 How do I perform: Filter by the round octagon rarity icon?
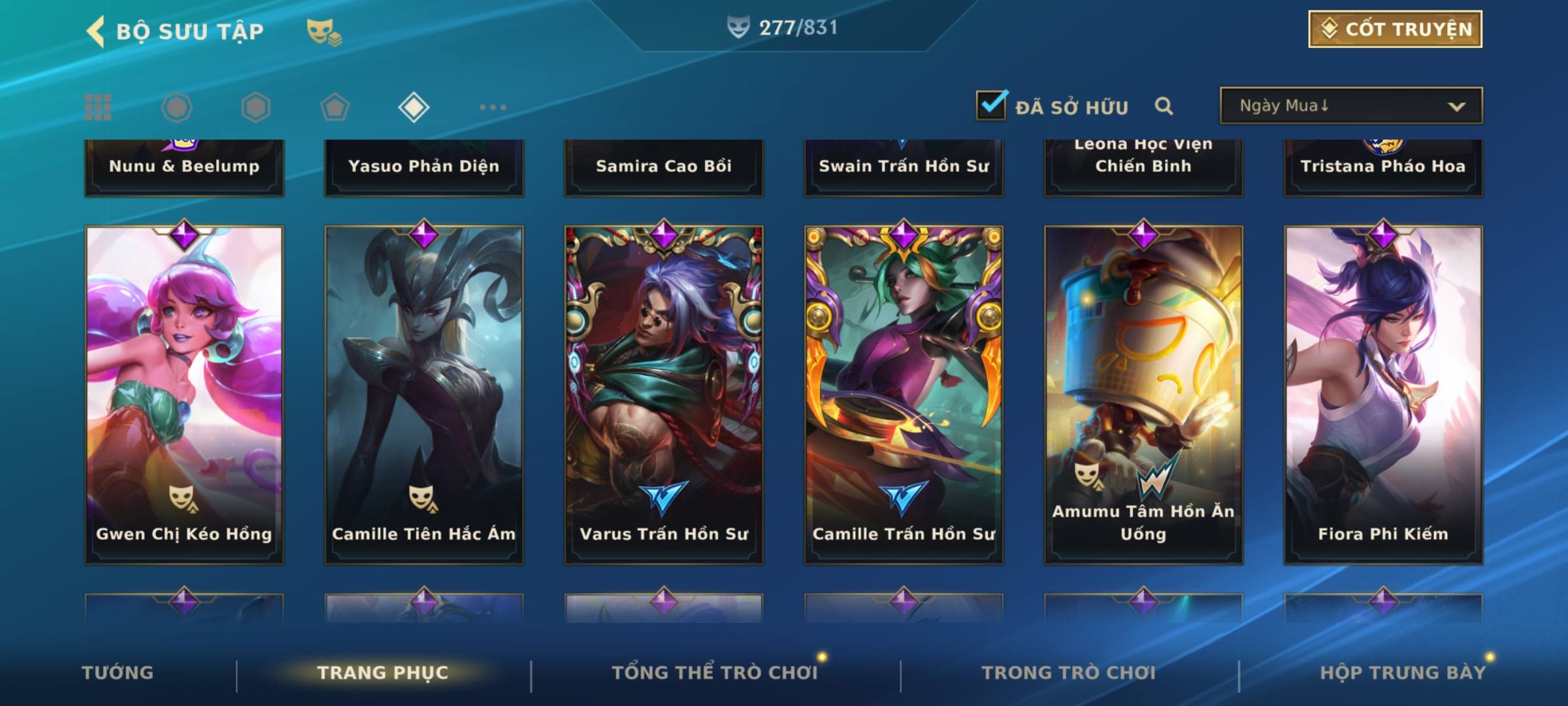pyautogui.click(x=176, y=107)
